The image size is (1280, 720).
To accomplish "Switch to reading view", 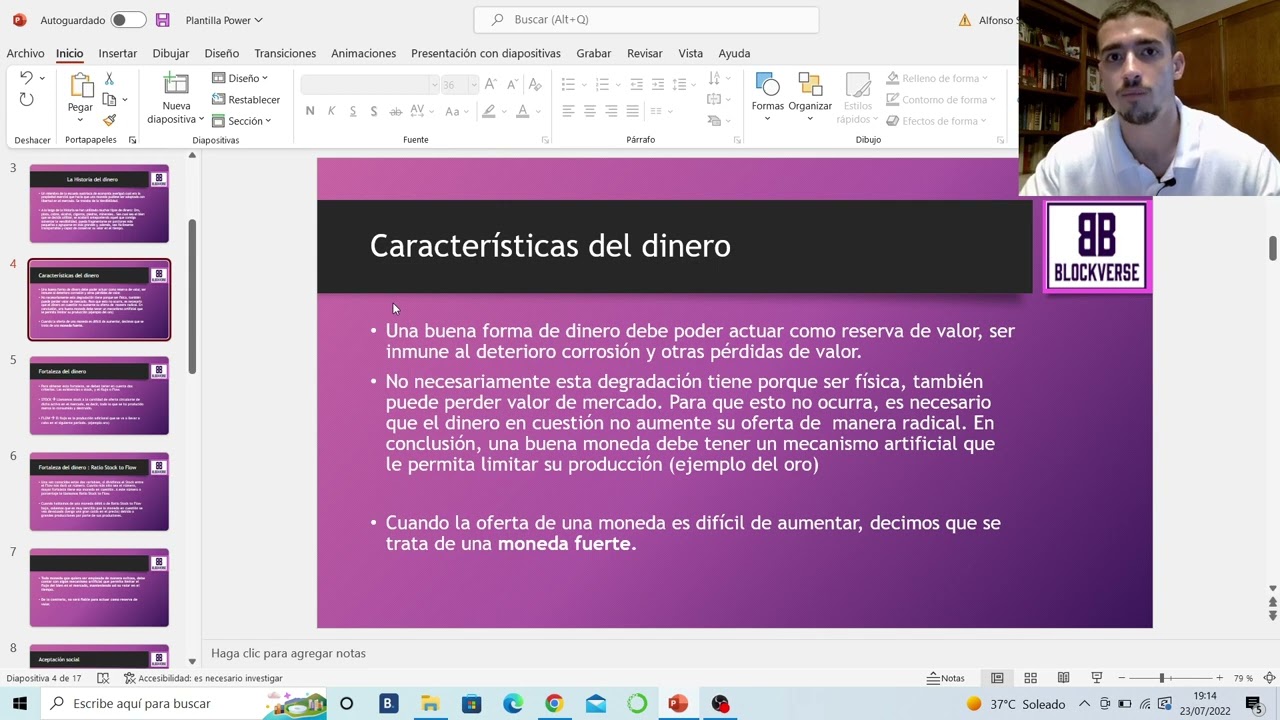I will coord(1063,678).
